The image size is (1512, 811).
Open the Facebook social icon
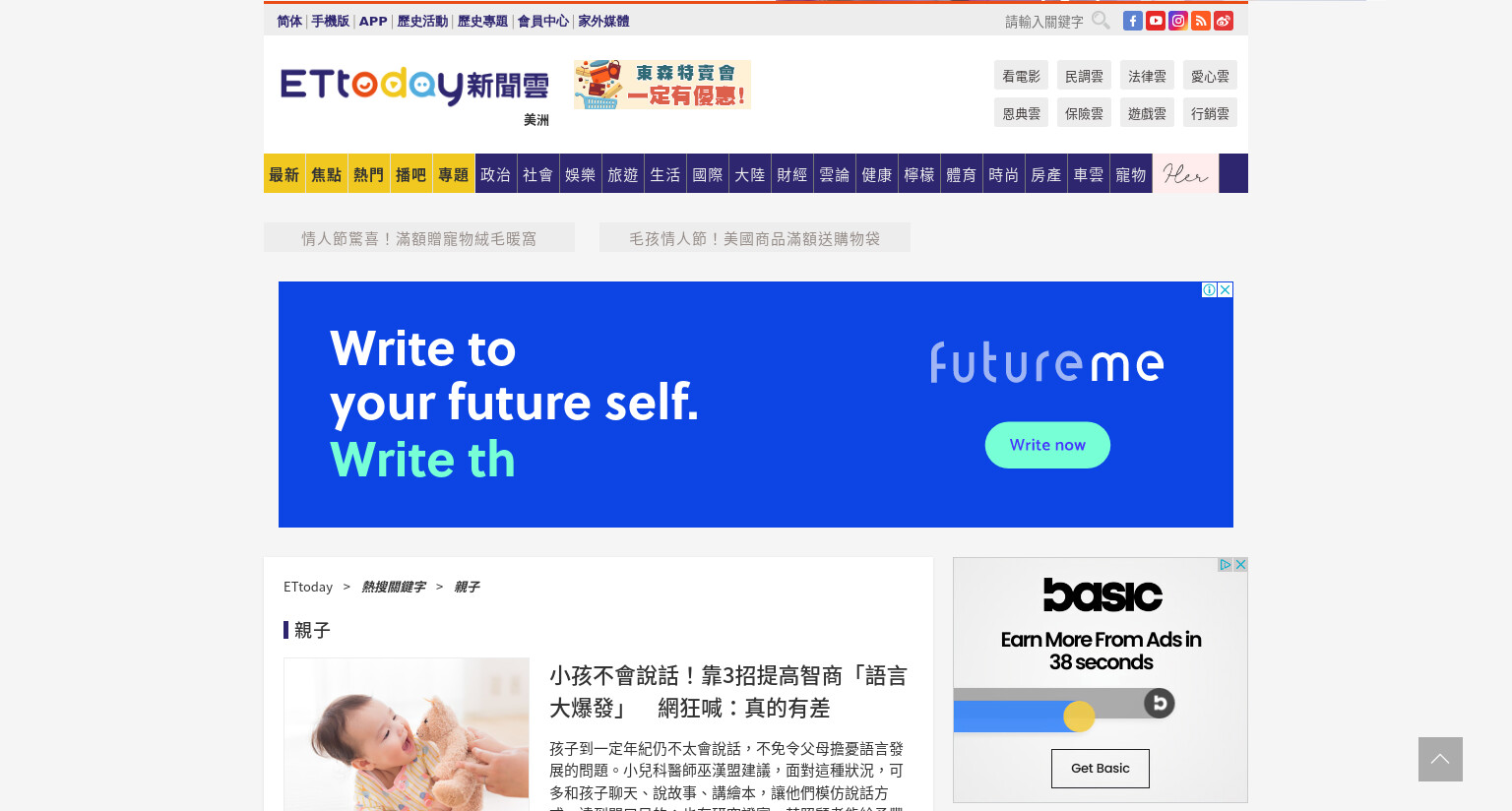(1133, 21)
